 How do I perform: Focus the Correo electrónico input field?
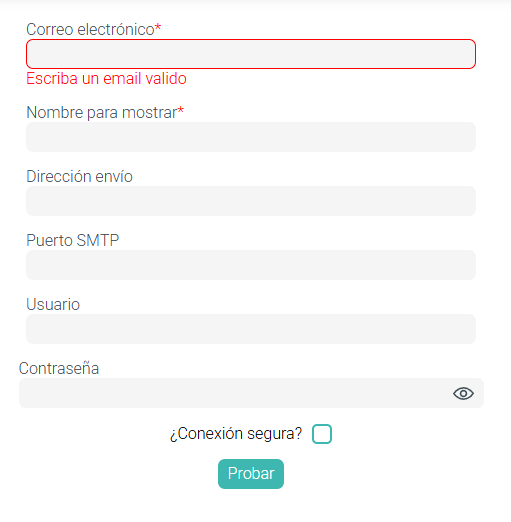(x=251, y=54)
